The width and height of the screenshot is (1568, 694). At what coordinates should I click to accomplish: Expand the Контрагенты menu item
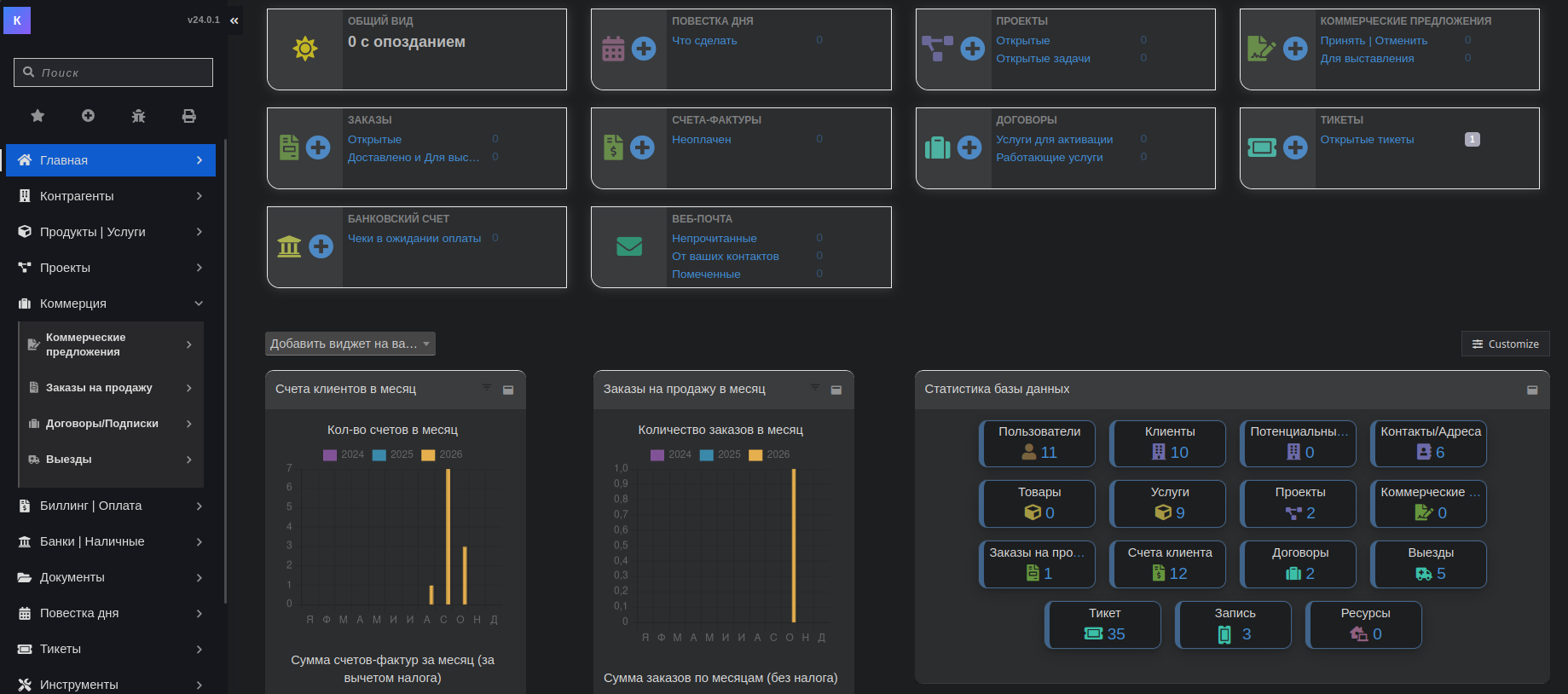pyautogui.click(x=111, y=196)
